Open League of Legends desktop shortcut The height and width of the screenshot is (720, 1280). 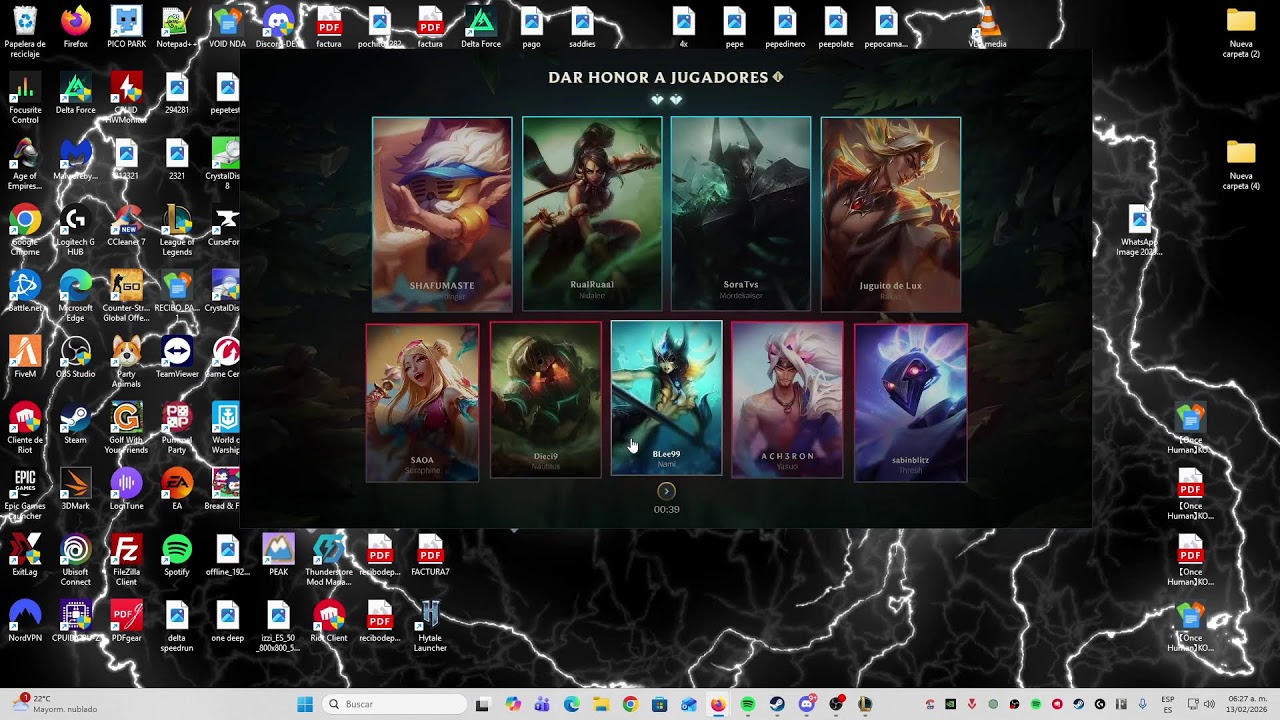[177, 230]
